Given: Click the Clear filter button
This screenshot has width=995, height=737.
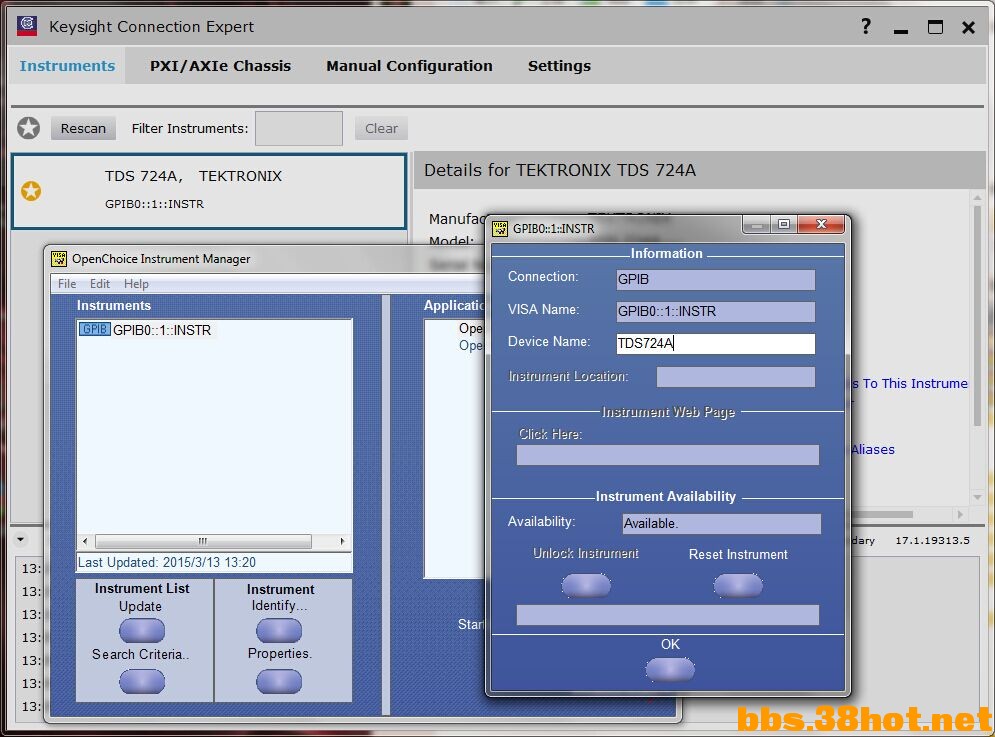Looking at the screenshot, I should click(x=381, y=128).
